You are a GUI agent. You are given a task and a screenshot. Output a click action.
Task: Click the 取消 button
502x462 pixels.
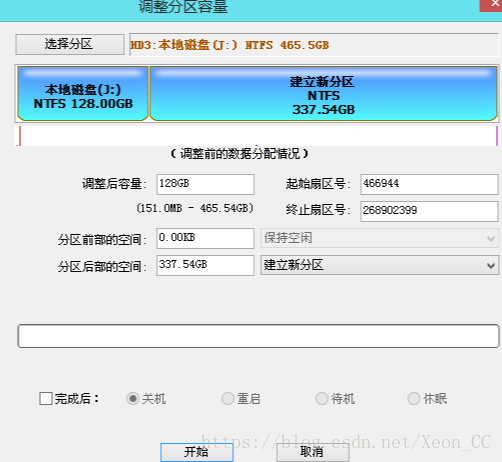point(313,452)
